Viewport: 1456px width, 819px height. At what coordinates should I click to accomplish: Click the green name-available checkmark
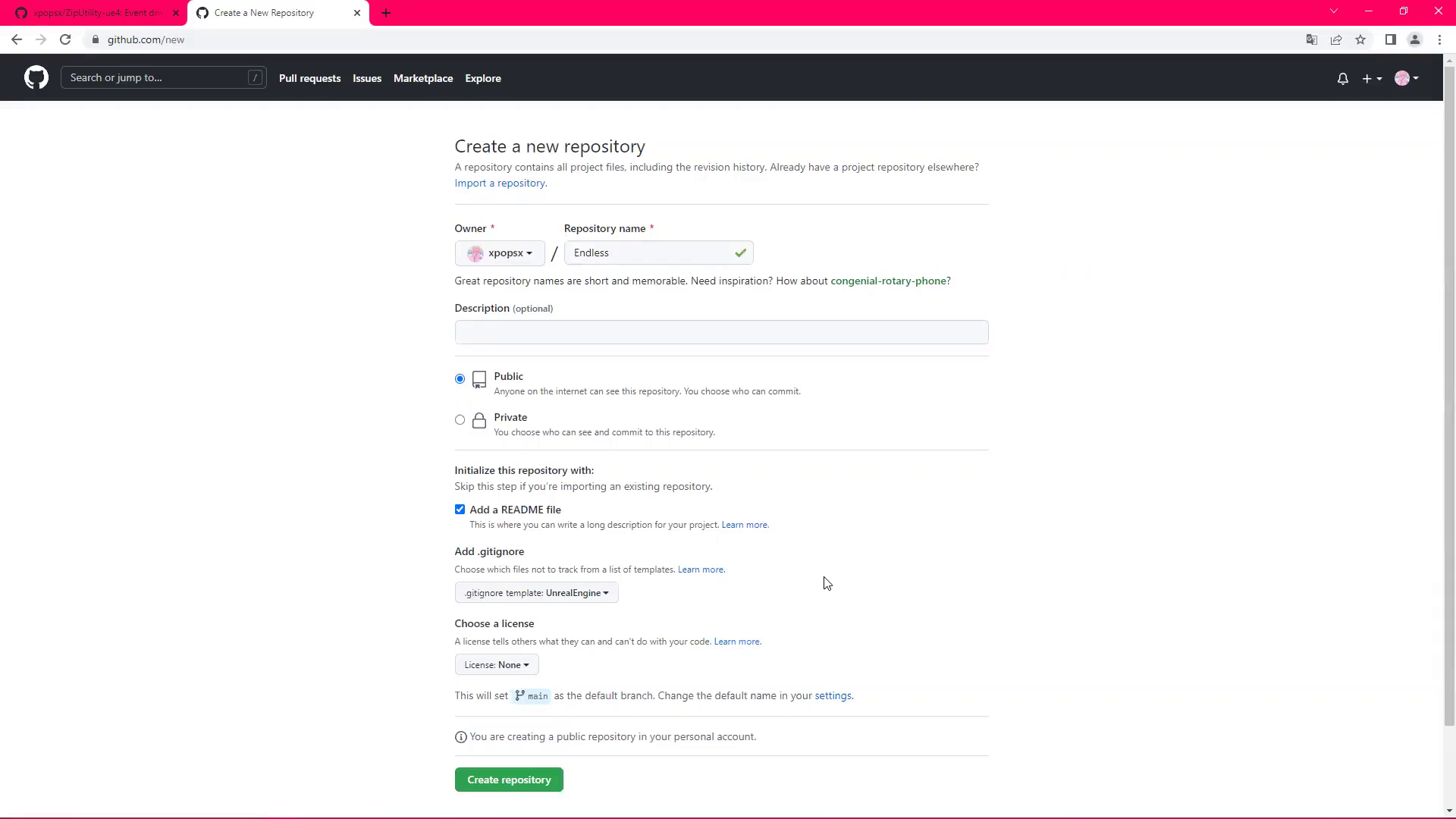[x=740, y=253]
